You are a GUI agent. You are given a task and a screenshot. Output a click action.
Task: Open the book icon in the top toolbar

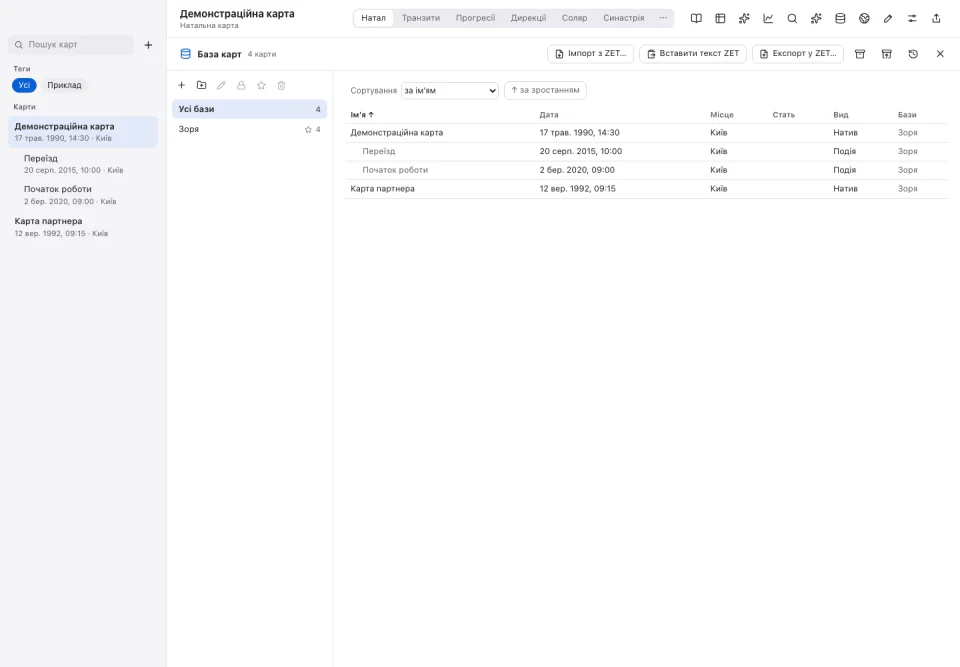pyautogui.click(x=696, y=18)
